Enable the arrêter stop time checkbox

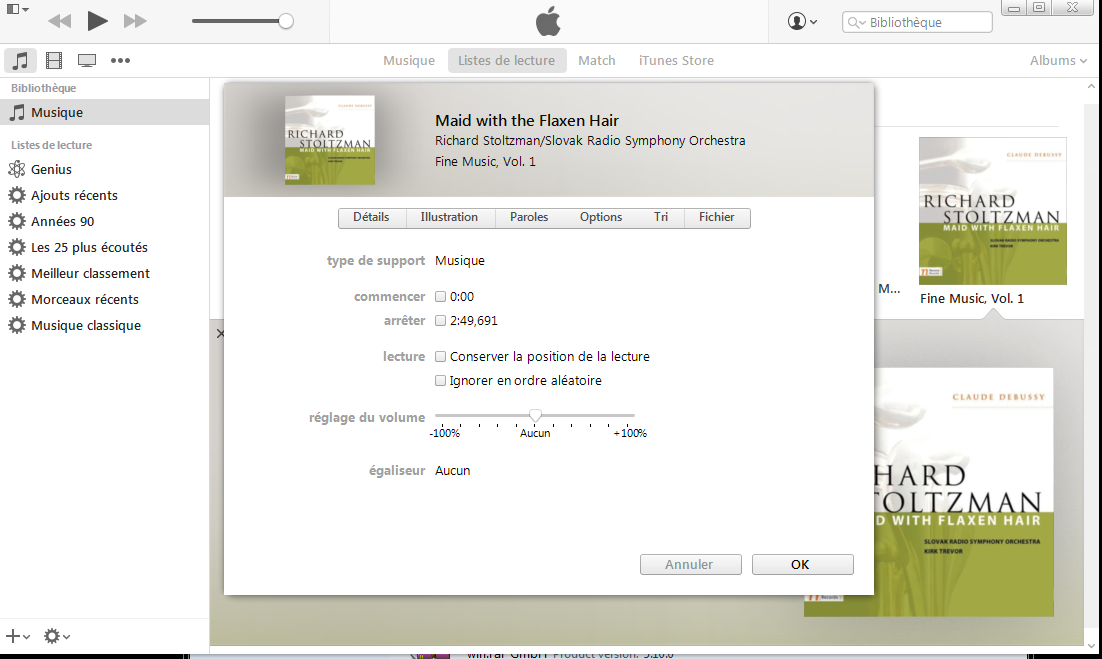(441, 320)
